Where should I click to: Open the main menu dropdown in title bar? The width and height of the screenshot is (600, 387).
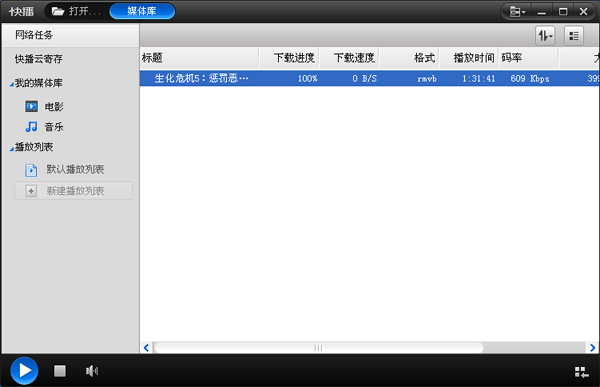[518, 12]
